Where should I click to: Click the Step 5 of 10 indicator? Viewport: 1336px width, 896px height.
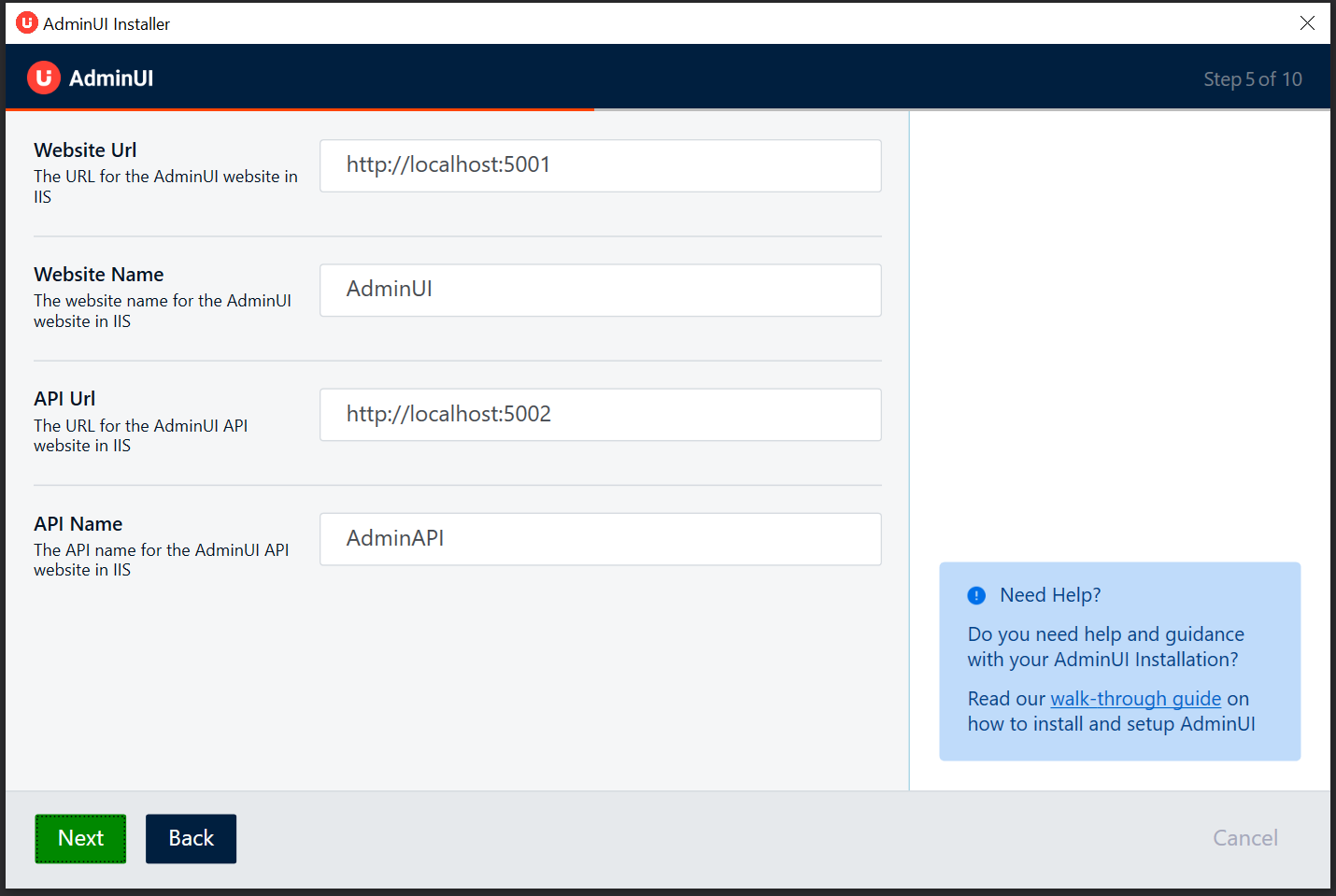[1252, 78]
